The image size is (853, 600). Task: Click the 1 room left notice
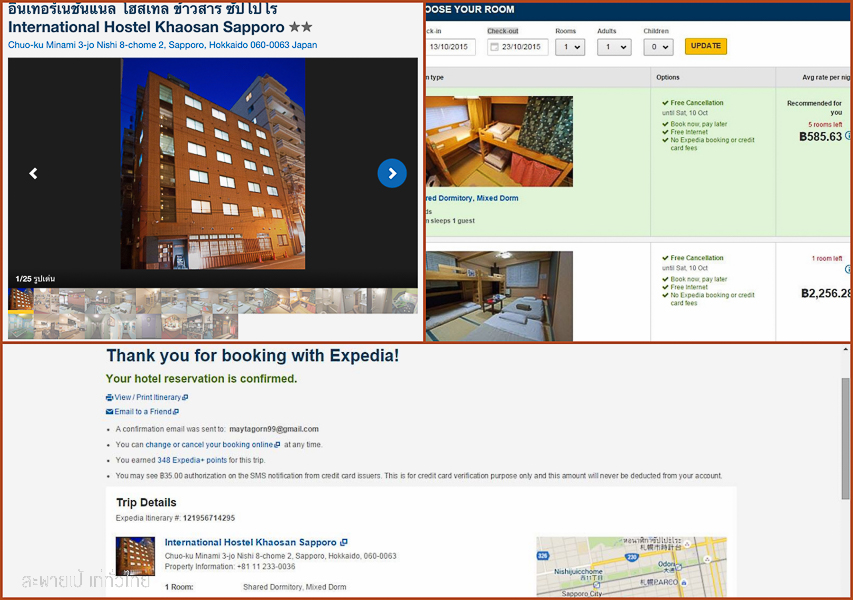coord(827,258)
